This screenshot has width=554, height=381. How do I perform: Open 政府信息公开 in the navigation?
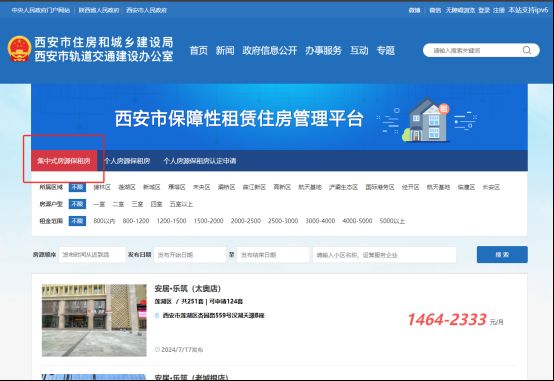(270, 51)
